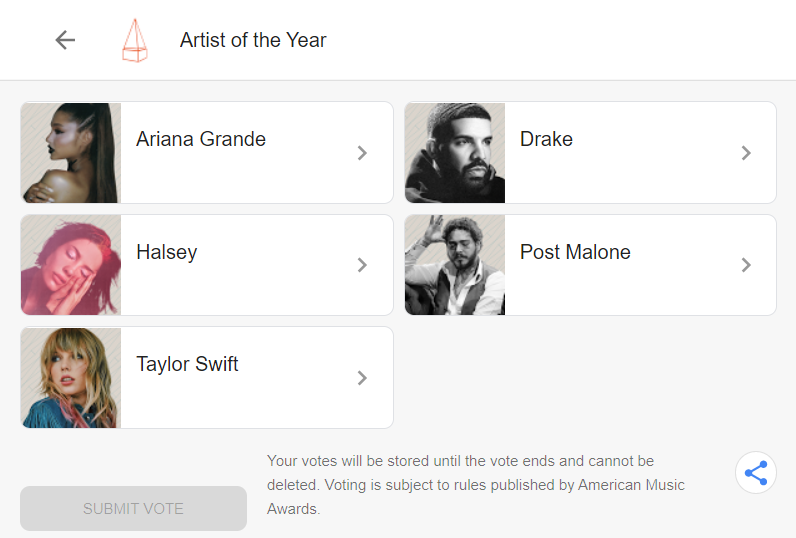Vote for the Ariana Grande name label

pos(201,139)
